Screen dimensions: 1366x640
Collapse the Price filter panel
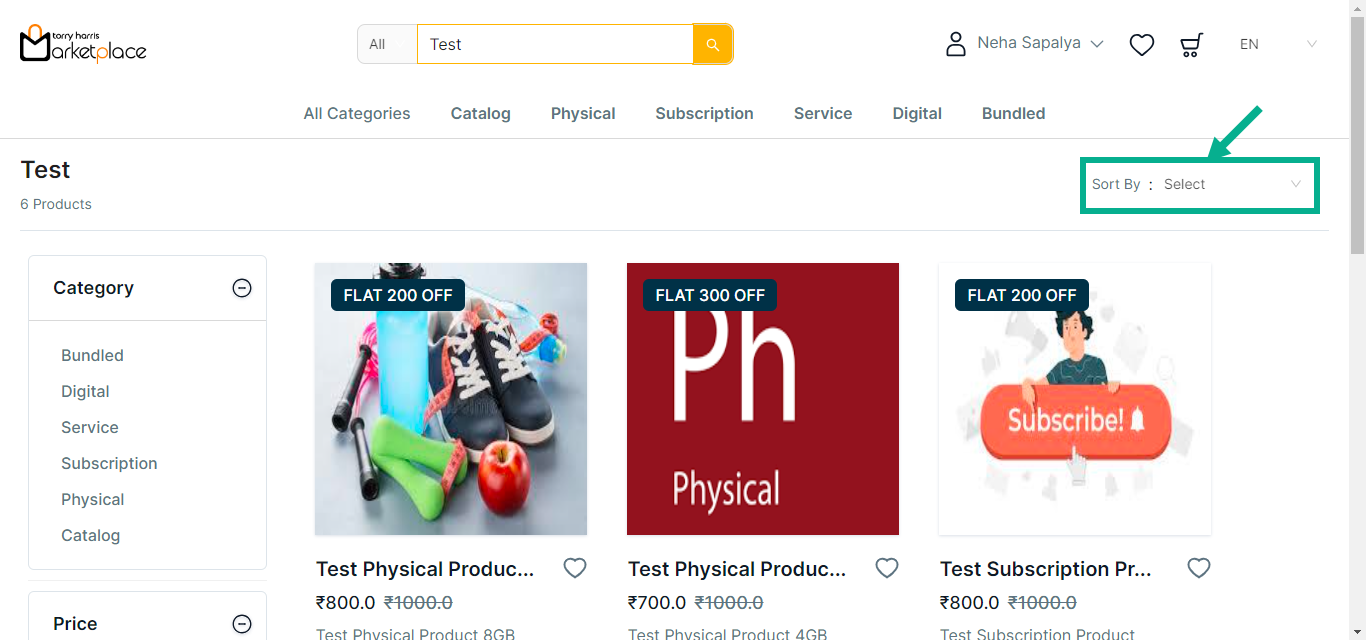pyautogui.click(x=241, y=624)
